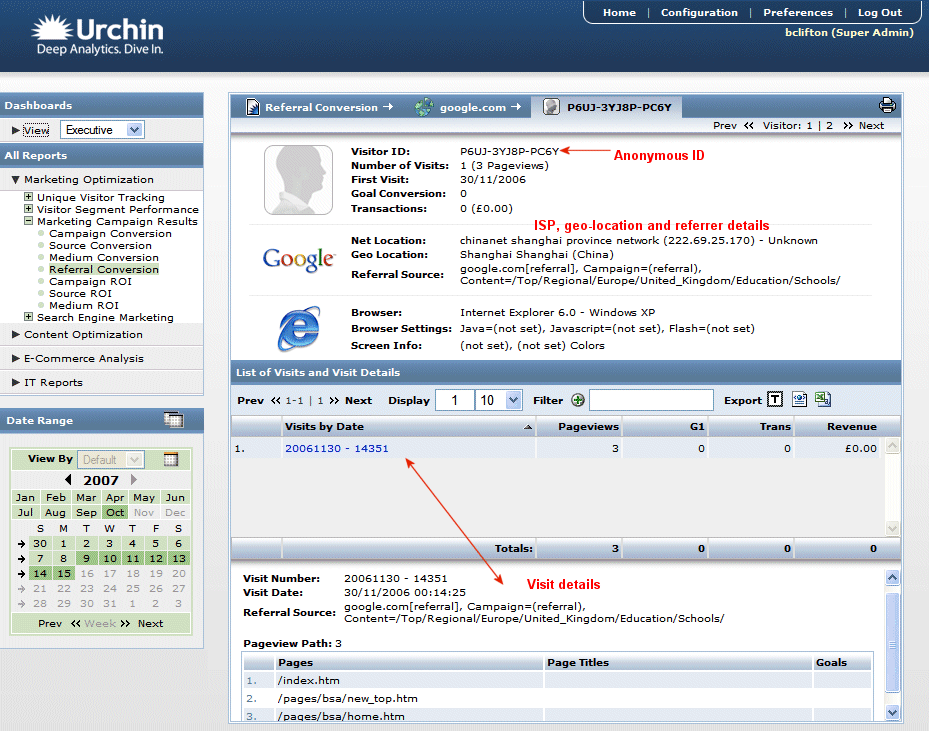Screen dimensions: 929x731
Task: Choose visitor 2 in the visitor pager
Action: 831,125
